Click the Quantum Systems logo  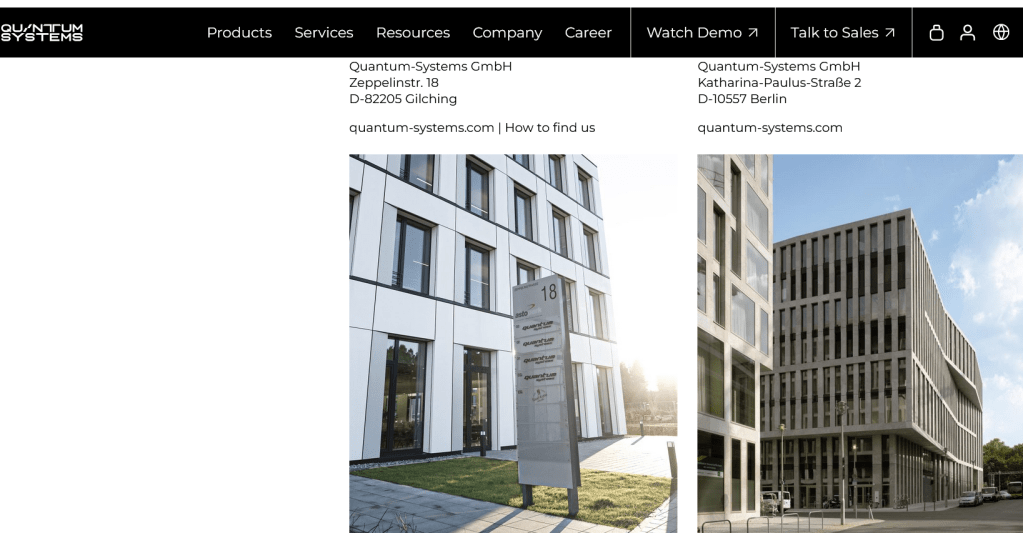pyautogui.click(x=42, y=33)
